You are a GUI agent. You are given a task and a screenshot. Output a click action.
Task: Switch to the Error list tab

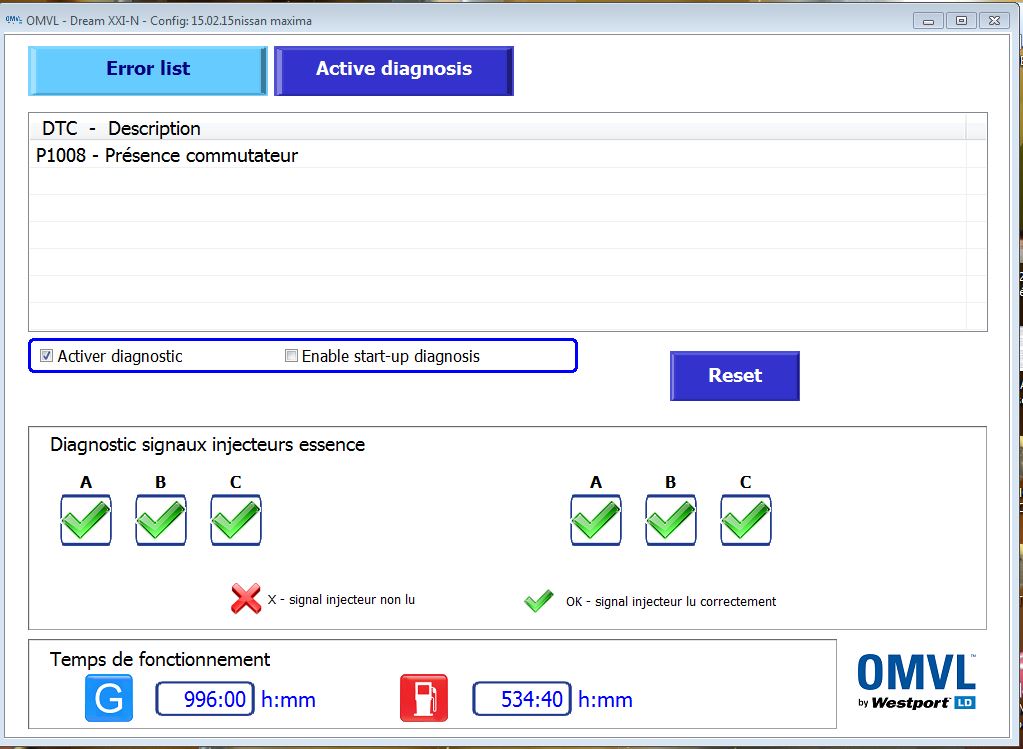point(148,70)
